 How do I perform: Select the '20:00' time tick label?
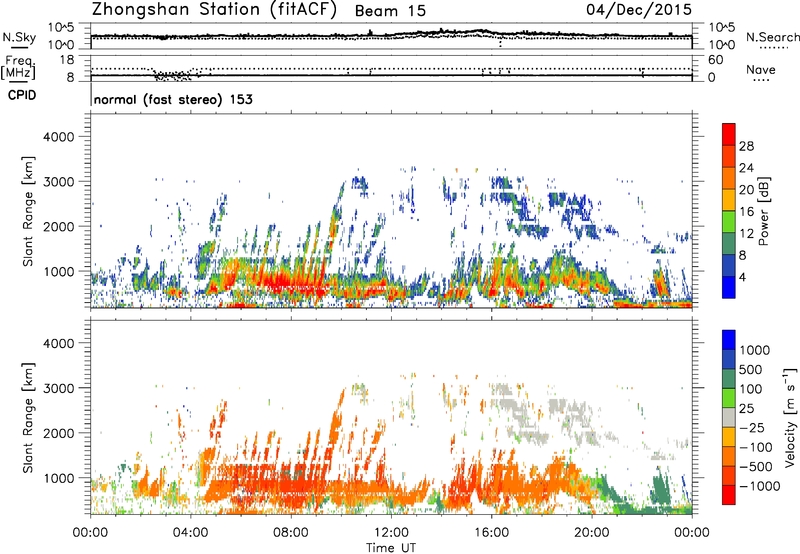[x=591, y=533]
